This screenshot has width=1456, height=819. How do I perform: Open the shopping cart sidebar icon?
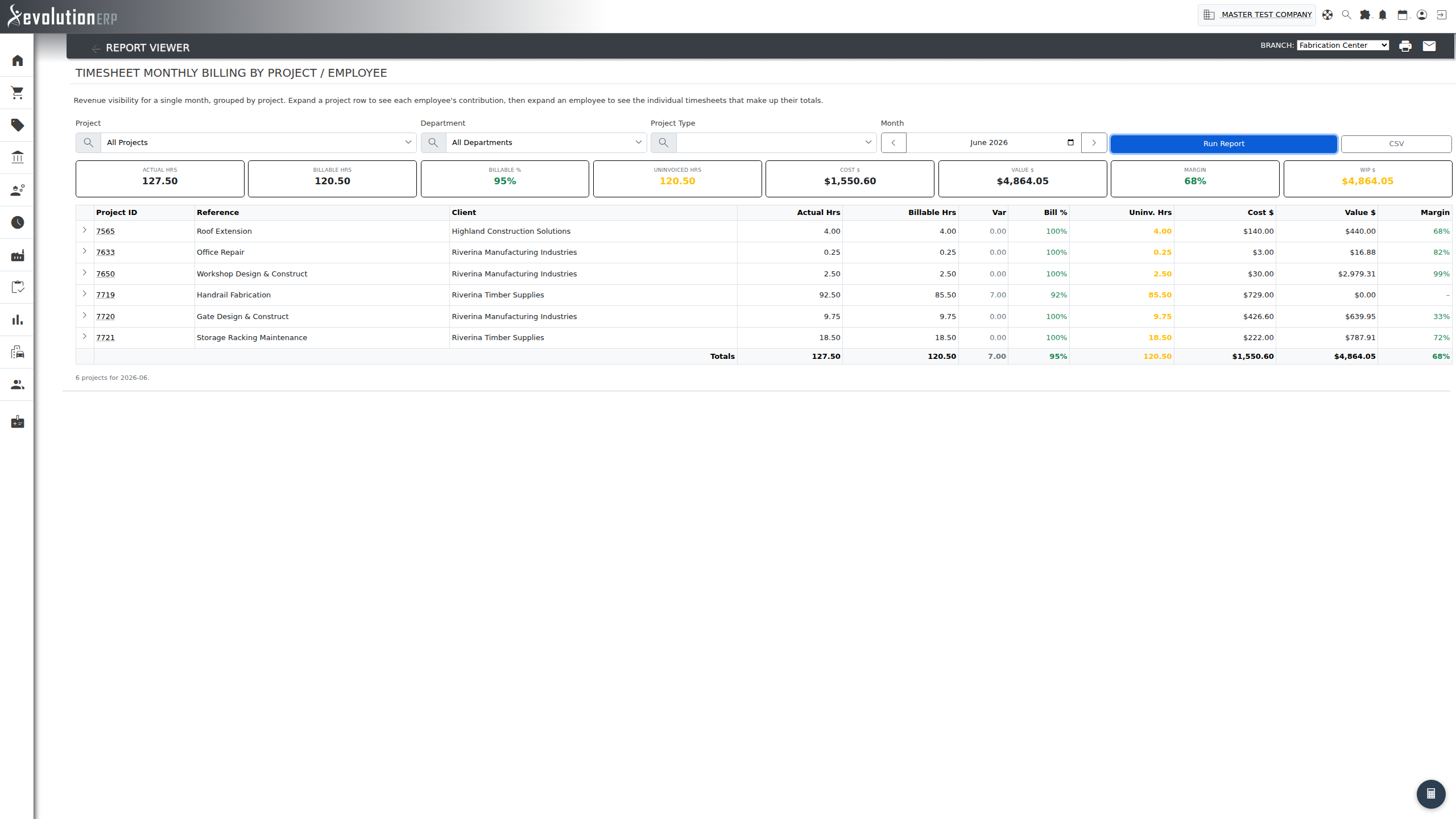[x=18, y=93]
